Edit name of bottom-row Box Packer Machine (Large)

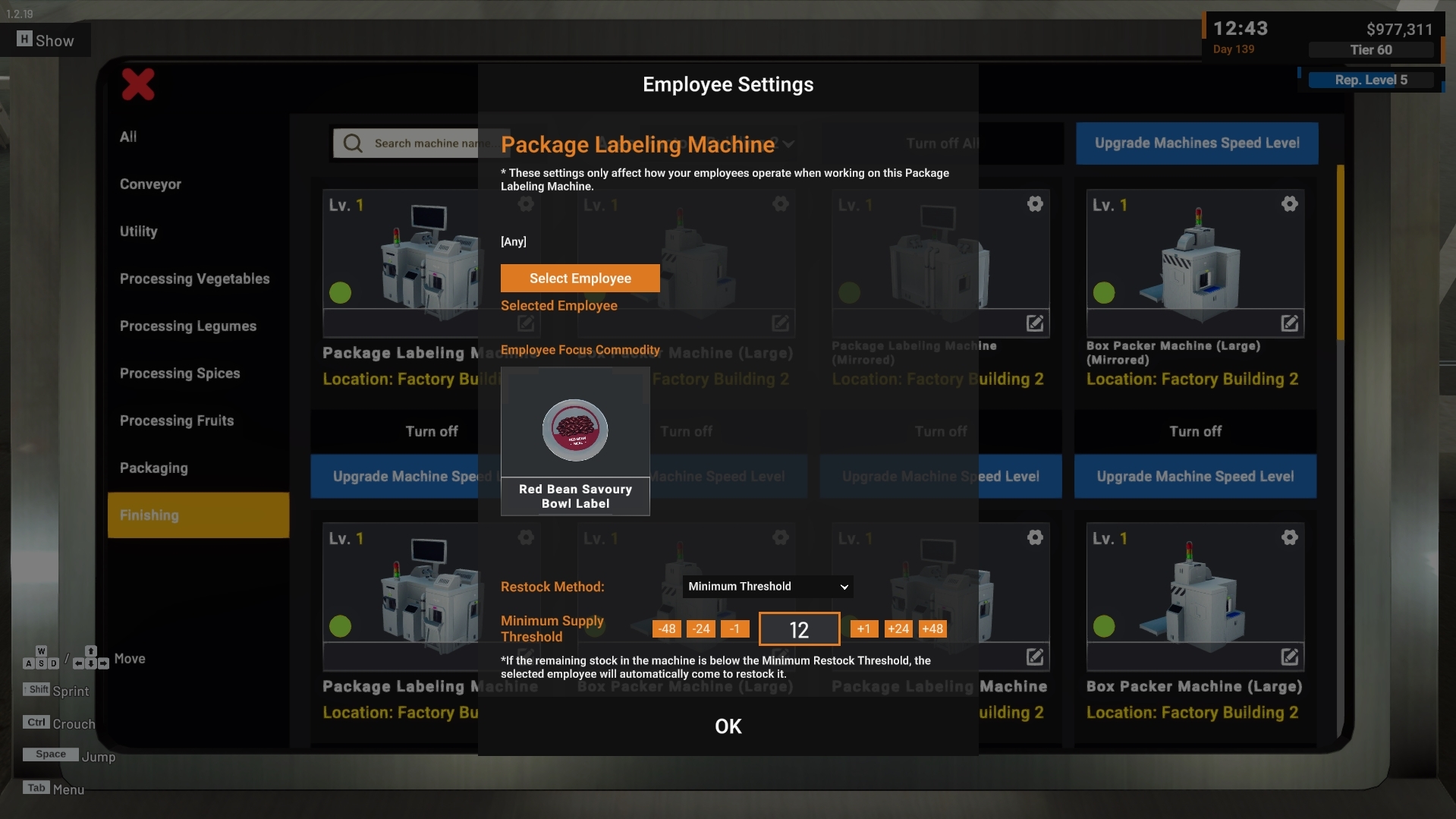1290,657
